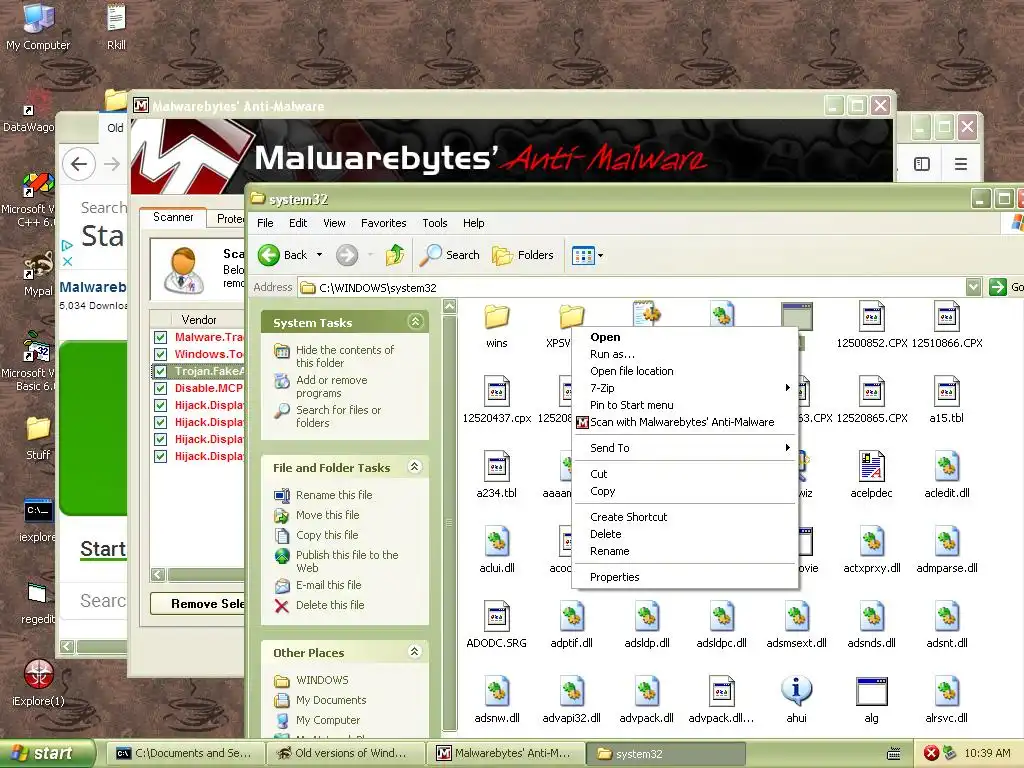Select the wins folder
Screen dimensions: 1024x768
click(496, 326)
